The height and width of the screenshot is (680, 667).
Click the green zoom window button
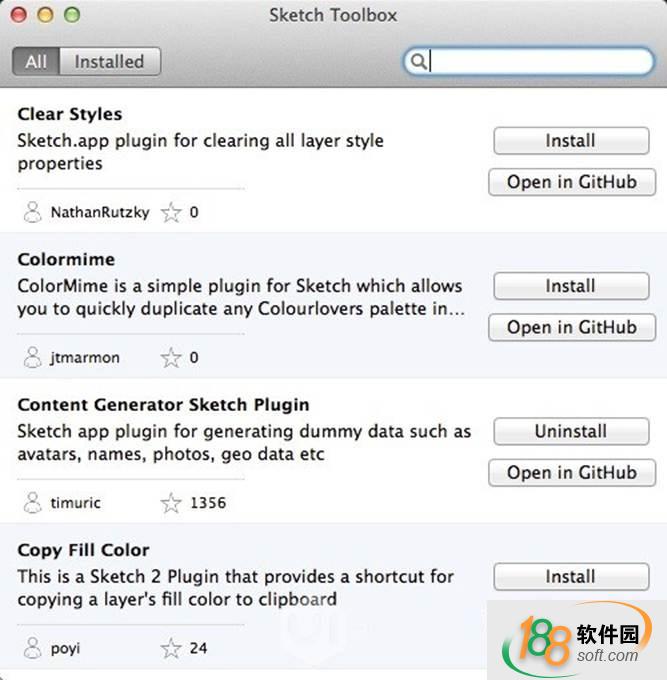coord(71,15)
